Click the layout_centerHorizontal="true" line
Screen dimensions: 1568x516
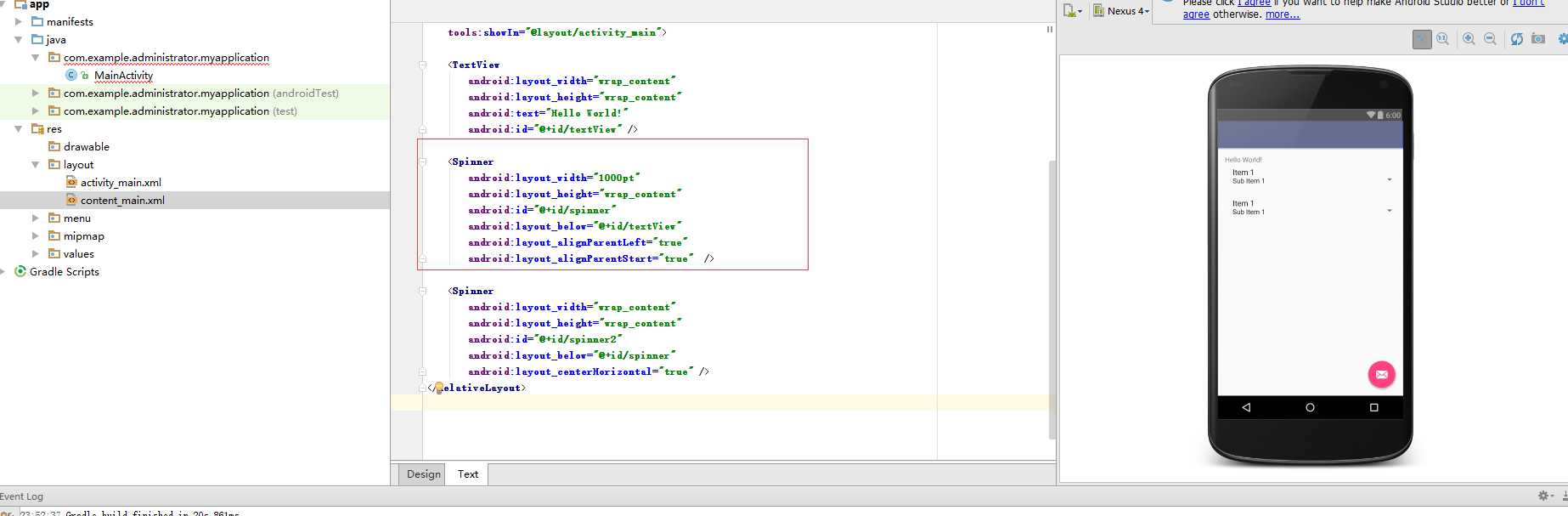coord(589,371)
